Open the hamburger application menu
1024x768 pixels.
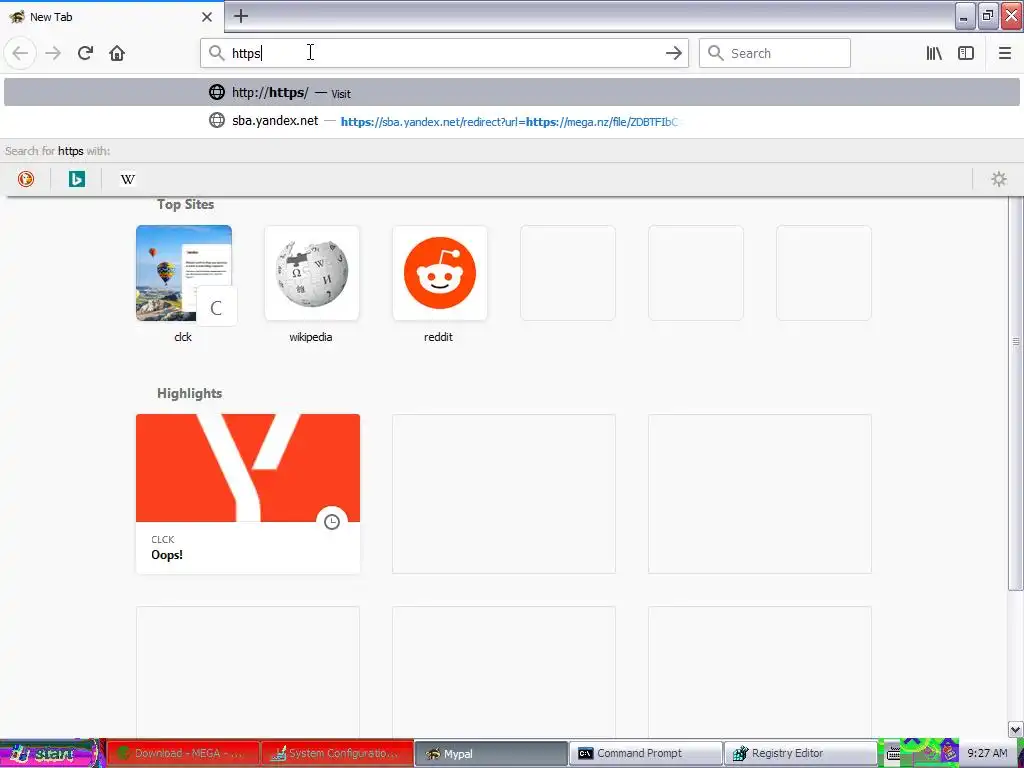coord(1005,53)
